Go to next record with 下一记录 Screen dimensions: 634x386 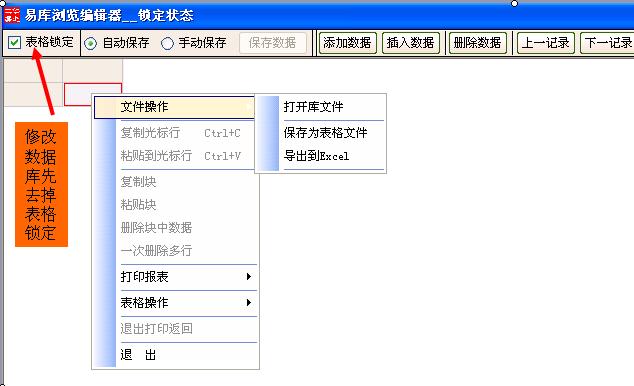pos(608,43)
